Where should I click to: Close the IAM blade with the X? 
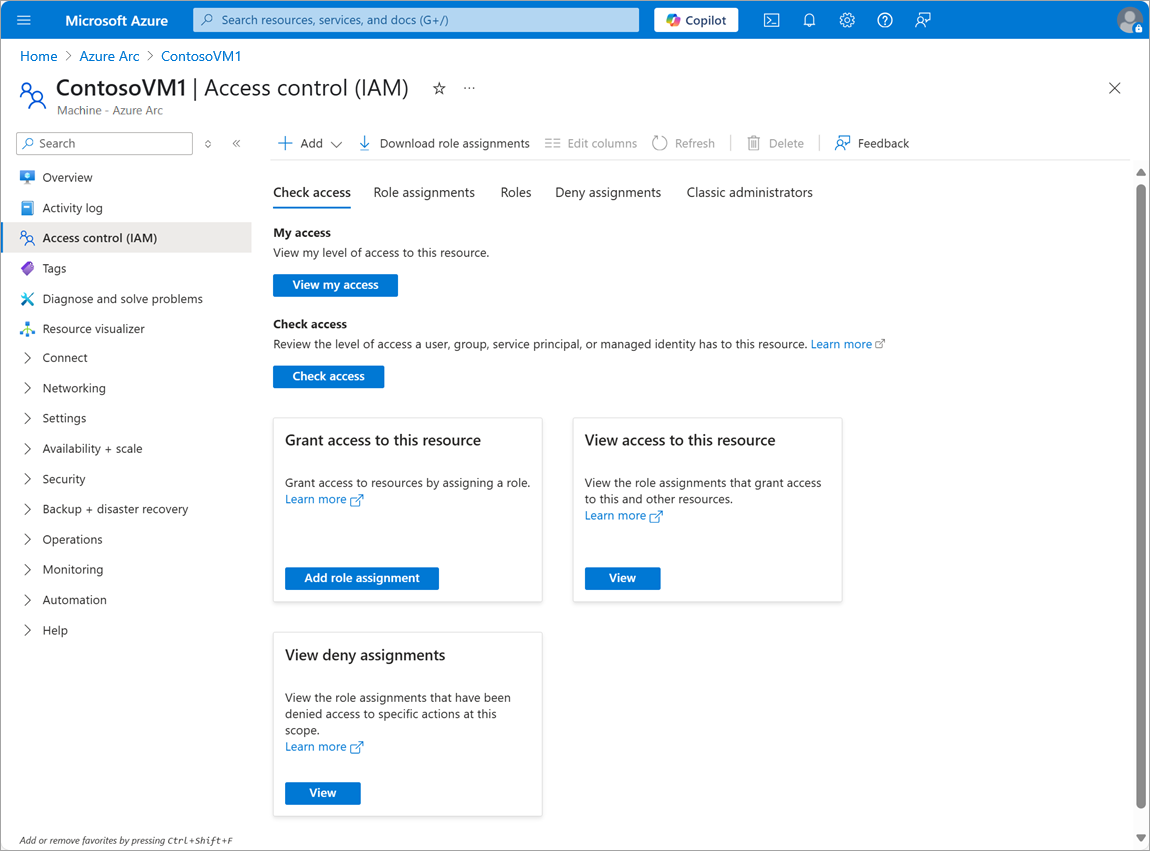1114,88
